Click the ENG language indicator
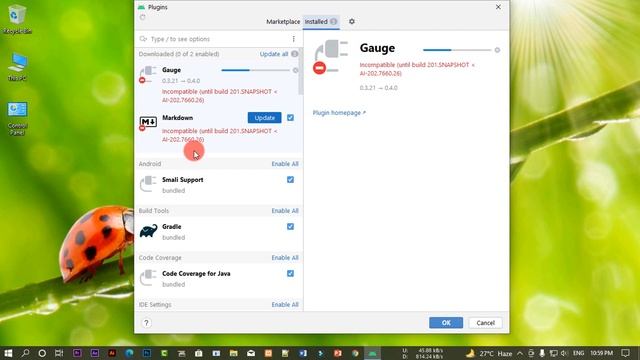The height and width of the screenshot is (360, 640). point(578,353)
